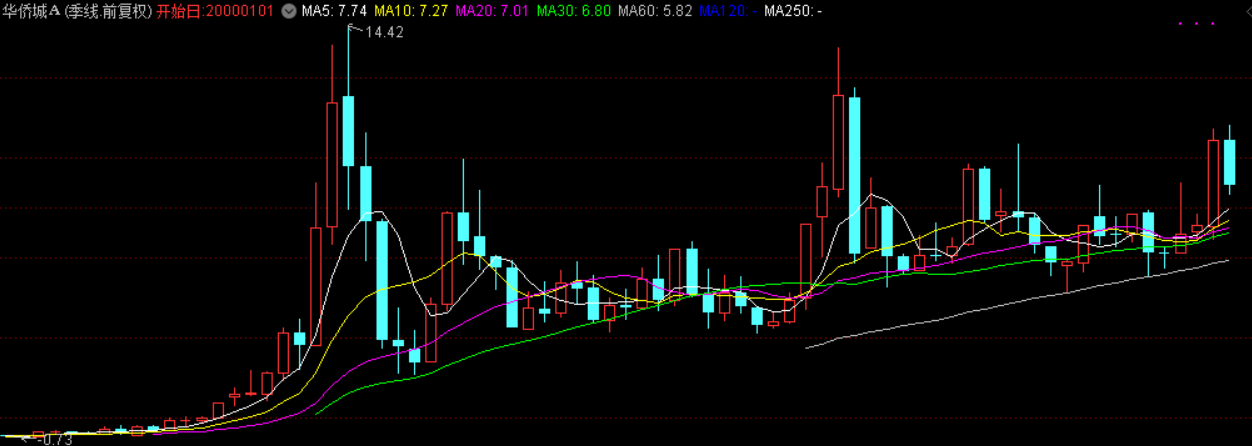This screenshot has height=446, width=1252.
Task: Select the 开始日:20000101 start date label
Action: (x=217, y=12)
